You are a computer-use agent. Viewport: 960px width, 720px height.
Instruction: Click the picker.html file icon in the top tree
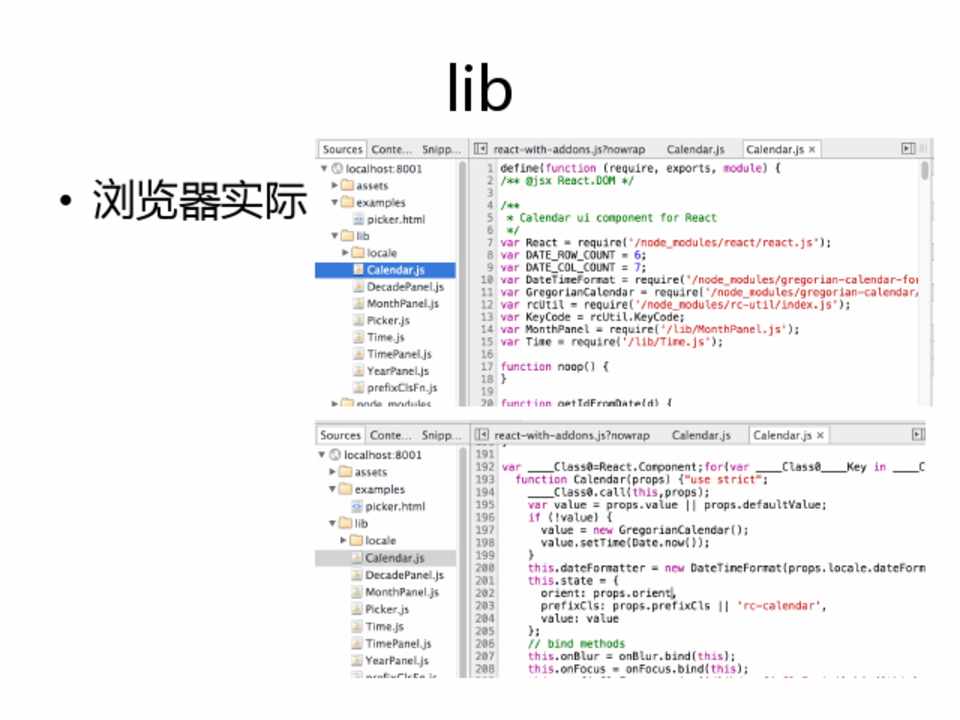point(359,219)
